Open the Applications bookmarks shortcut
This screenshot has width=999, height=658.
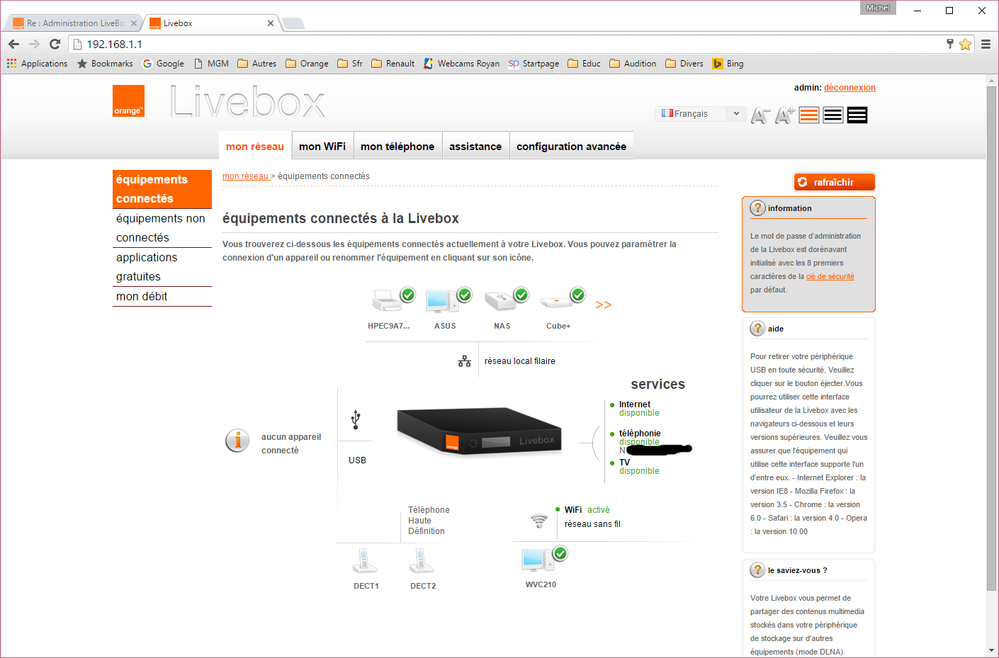(x=37, y=64)
